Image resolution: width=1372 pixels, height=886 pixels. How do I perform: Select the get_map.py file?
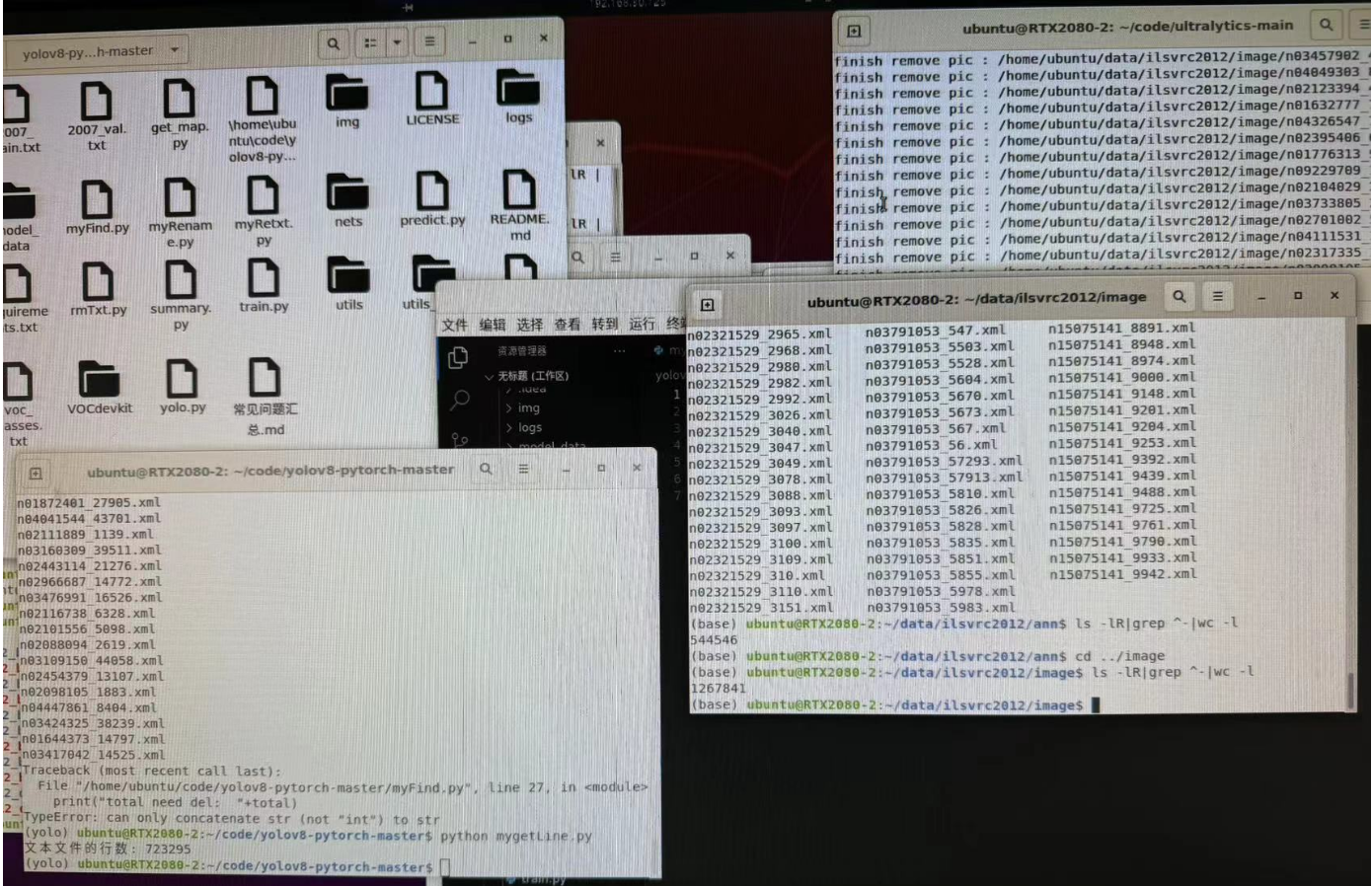pos(180,114)
